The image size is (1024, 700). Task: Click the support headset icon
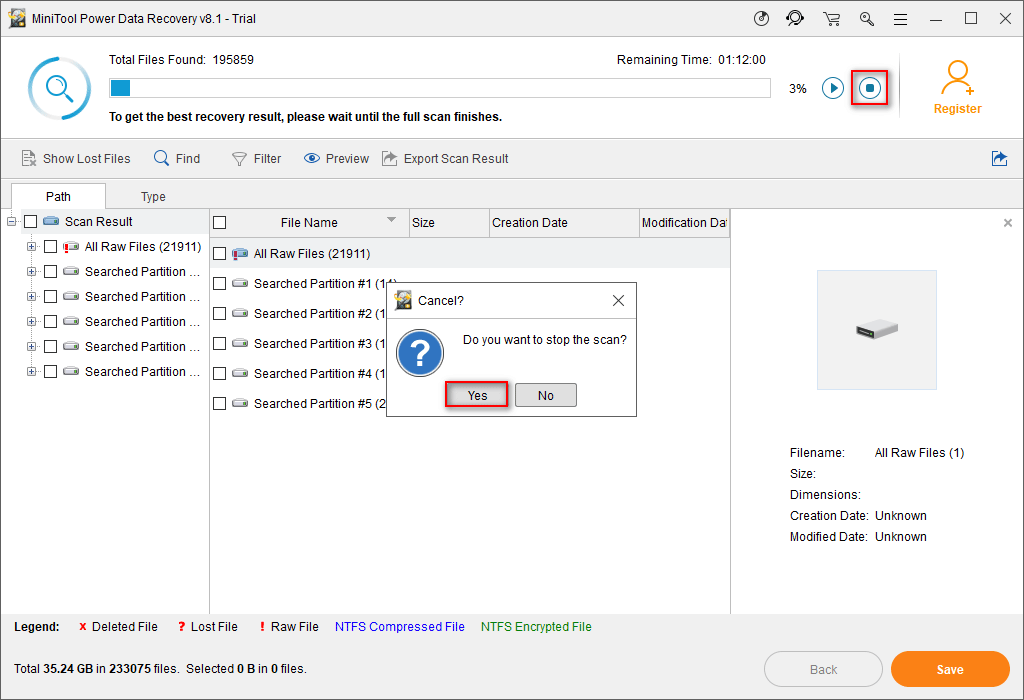(x=796, y=19)
